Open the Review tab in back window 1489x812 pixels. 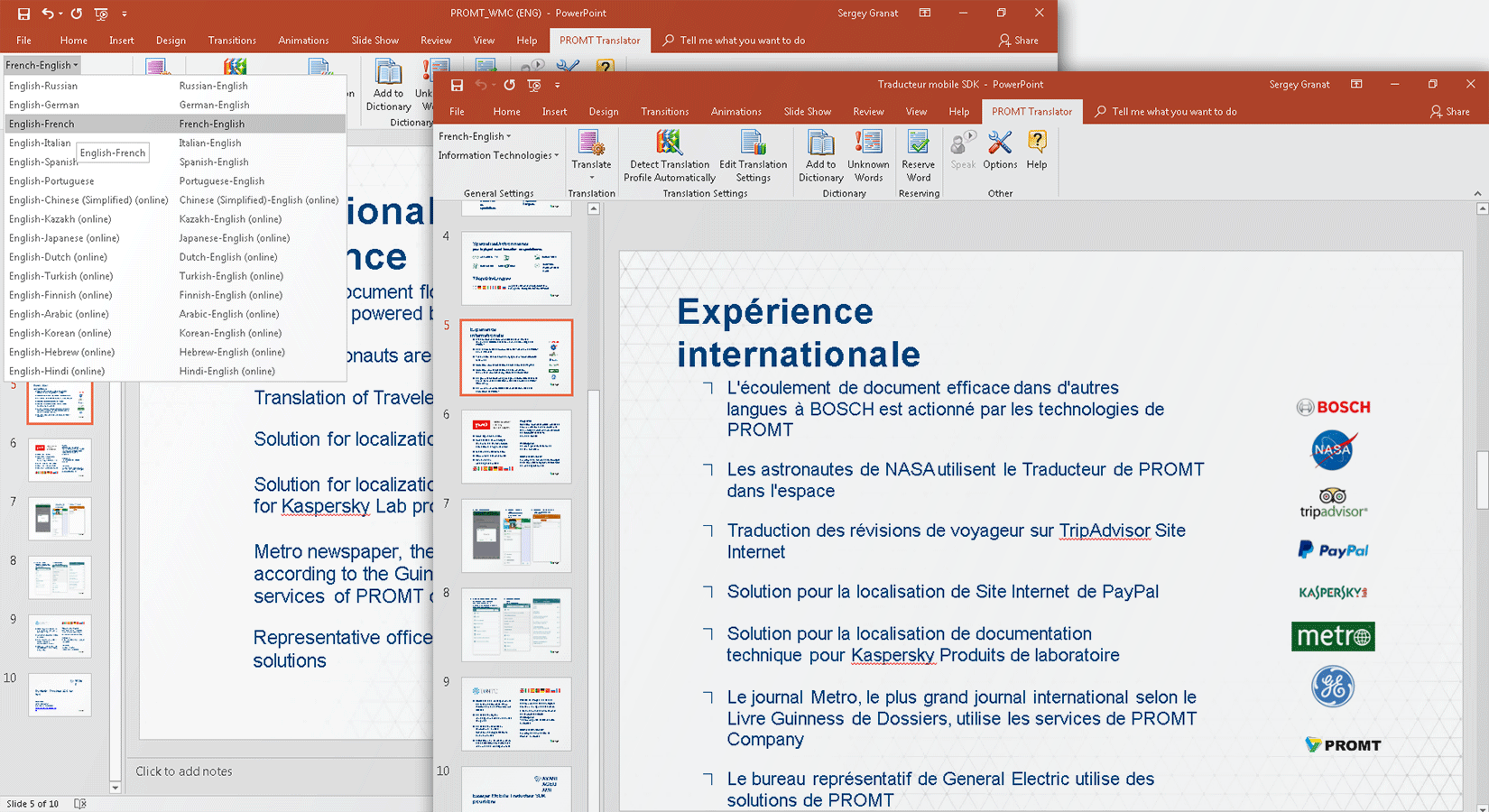pos(436,41)
